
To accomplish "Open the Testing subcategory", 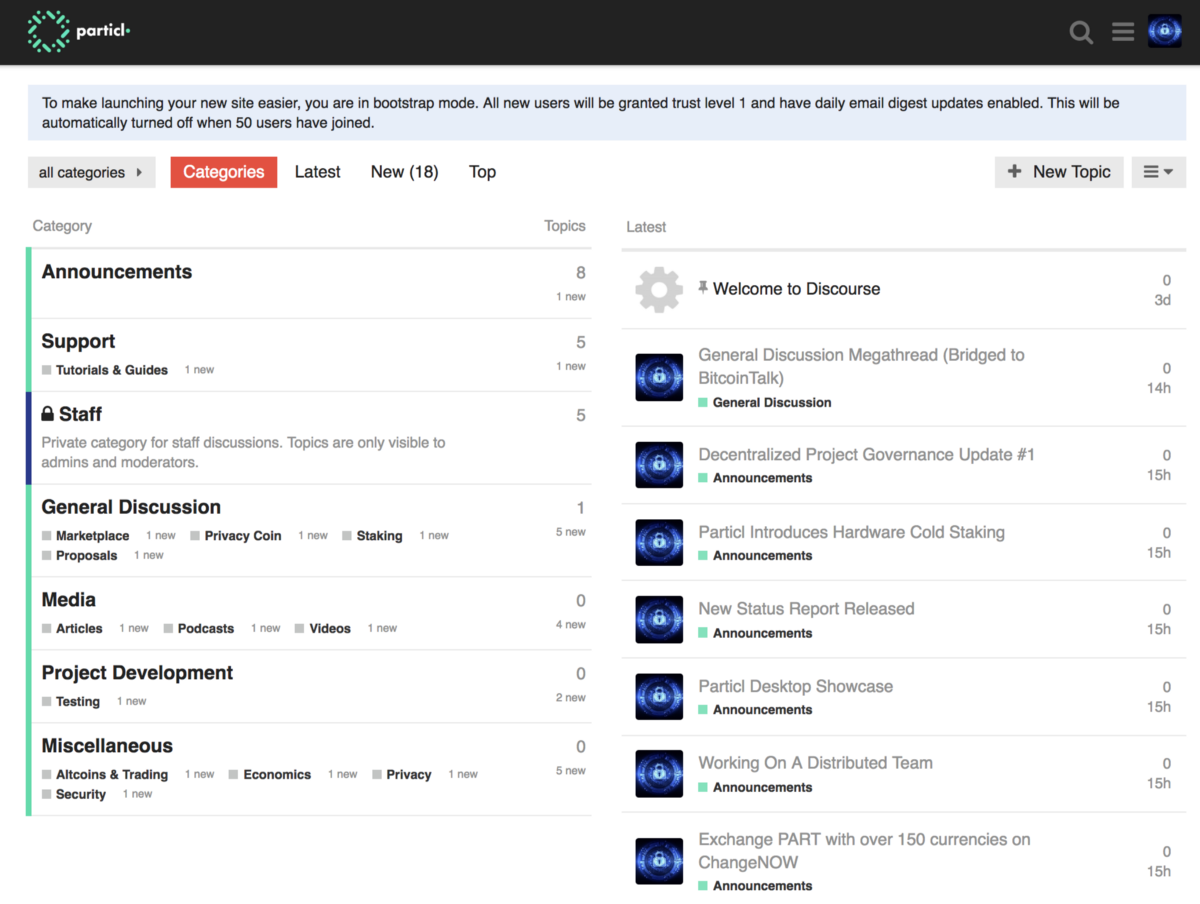I will [78, 702].
